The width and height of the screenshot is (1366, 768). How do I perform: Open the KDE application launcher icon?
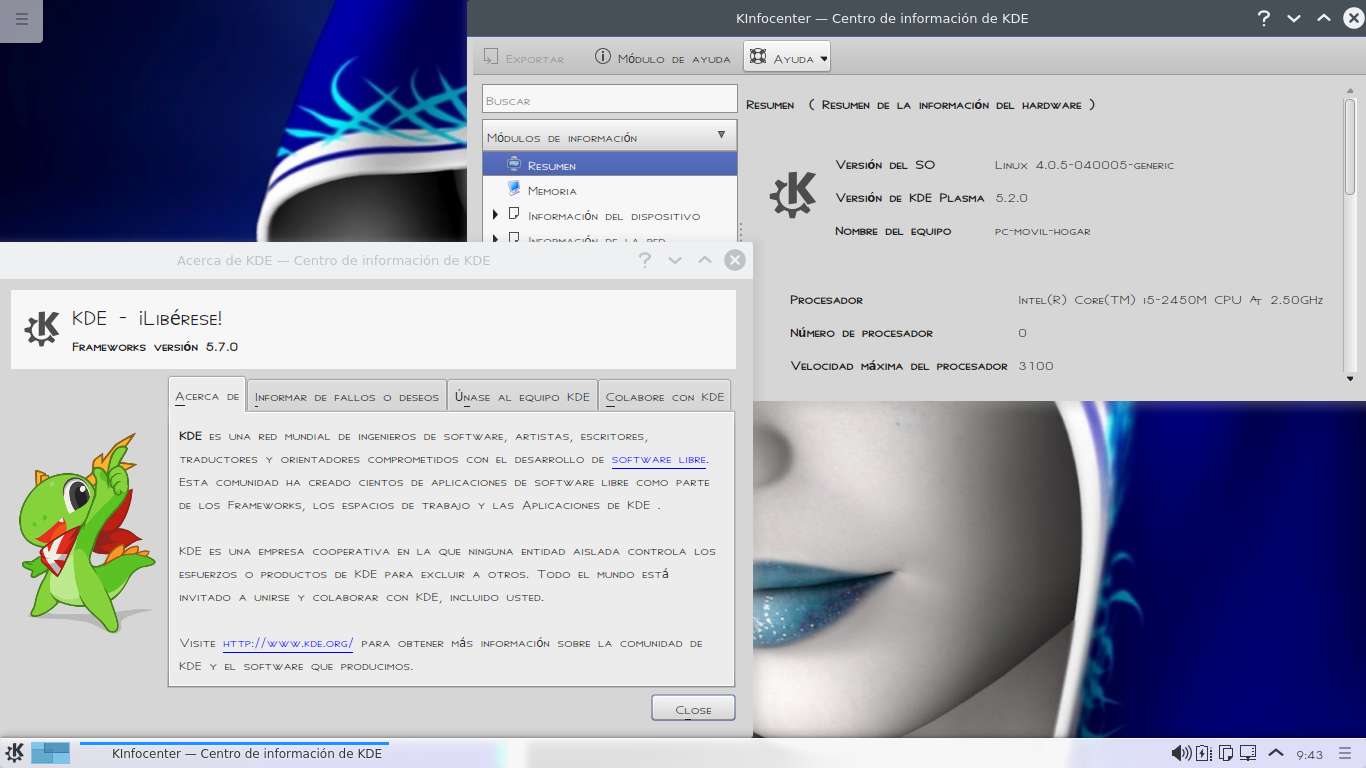(15, 753)
